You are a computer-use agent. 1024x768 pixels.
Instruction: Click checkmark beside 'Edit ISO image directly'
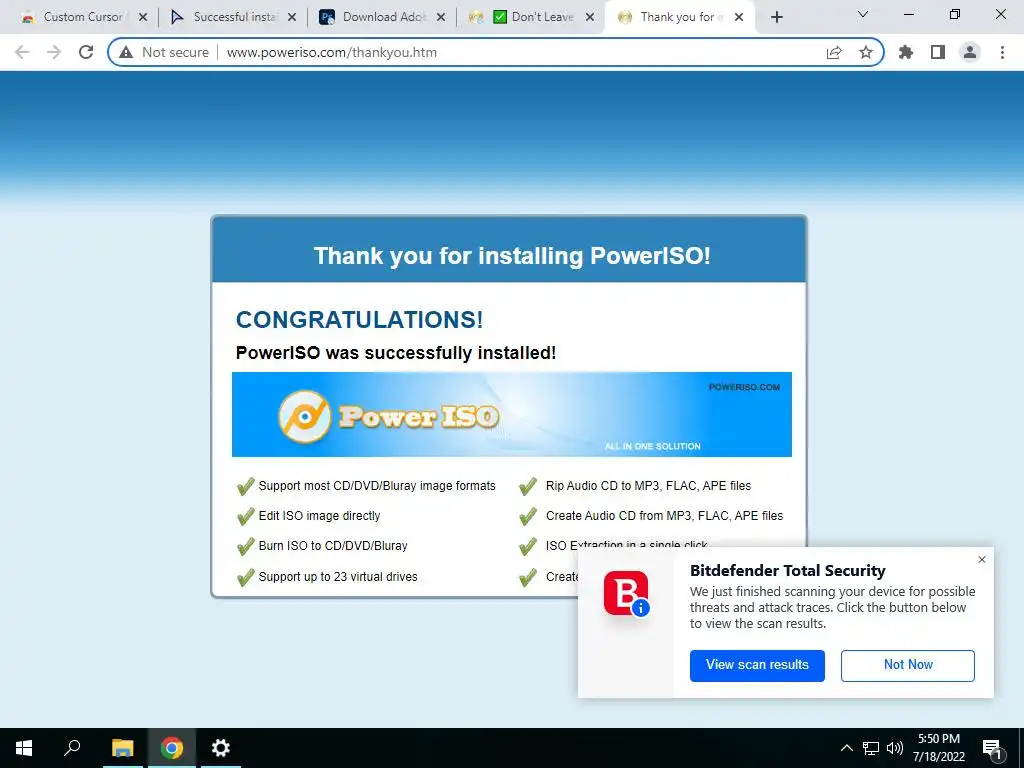246,516
